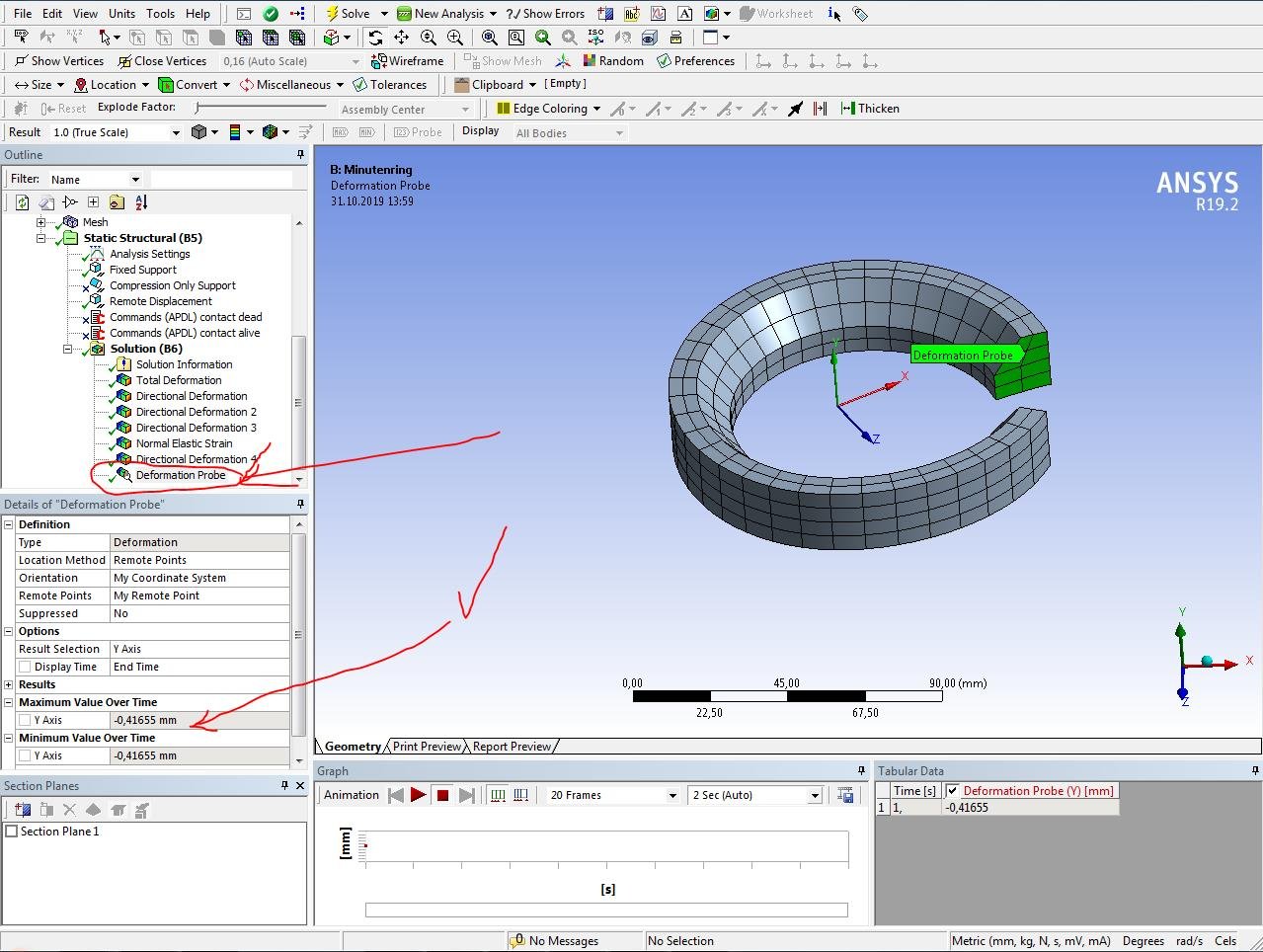Collapse Solution (B6) branch
The width and height of the screenshot is (1263, 952).
(x=67, y=349)
